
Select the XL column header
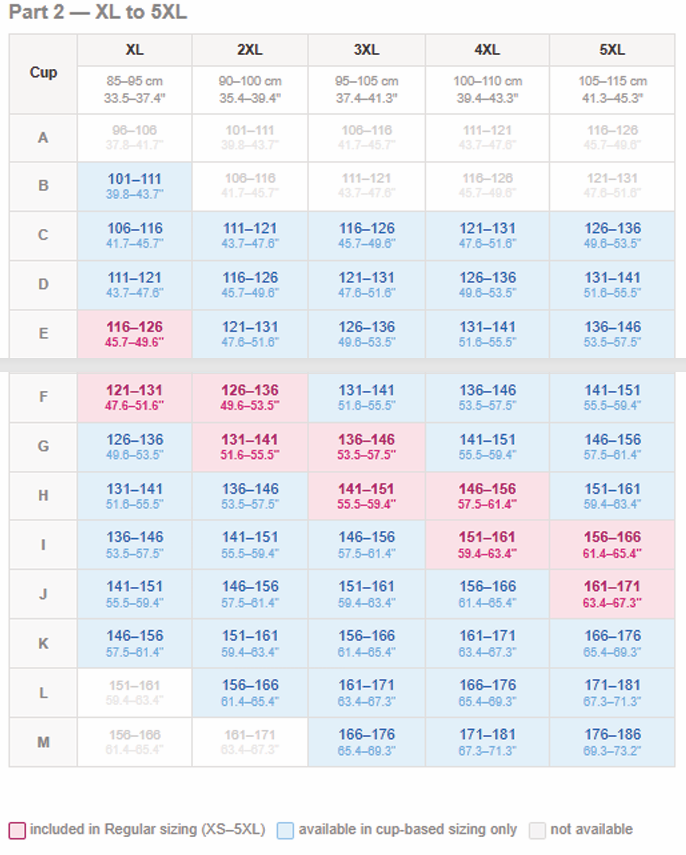pos(135,50)
